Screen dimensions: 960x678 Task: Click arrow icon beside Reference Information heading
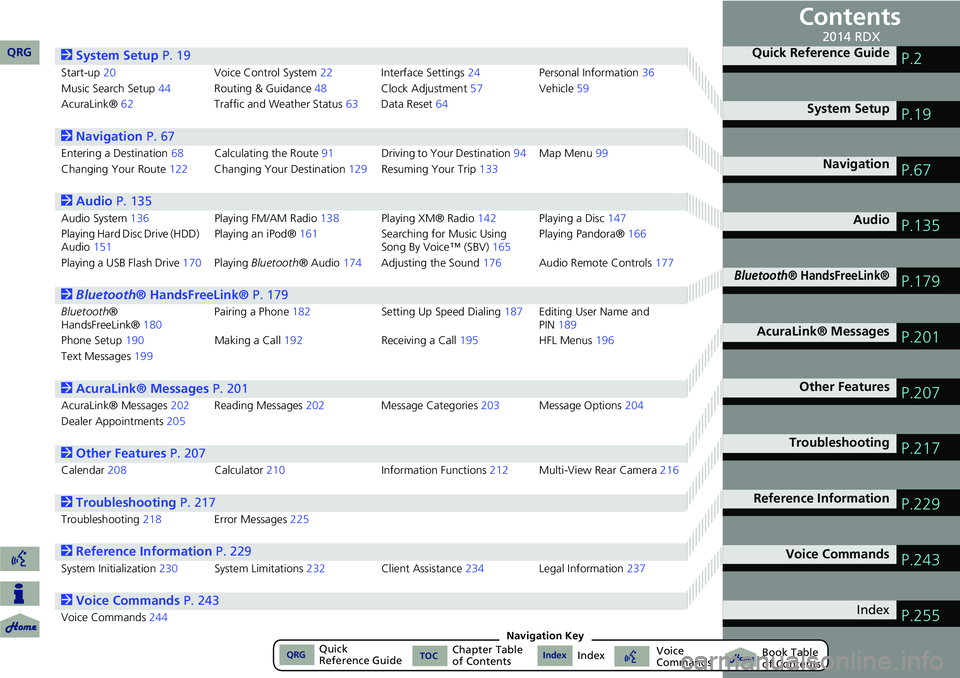click(67, 551)
